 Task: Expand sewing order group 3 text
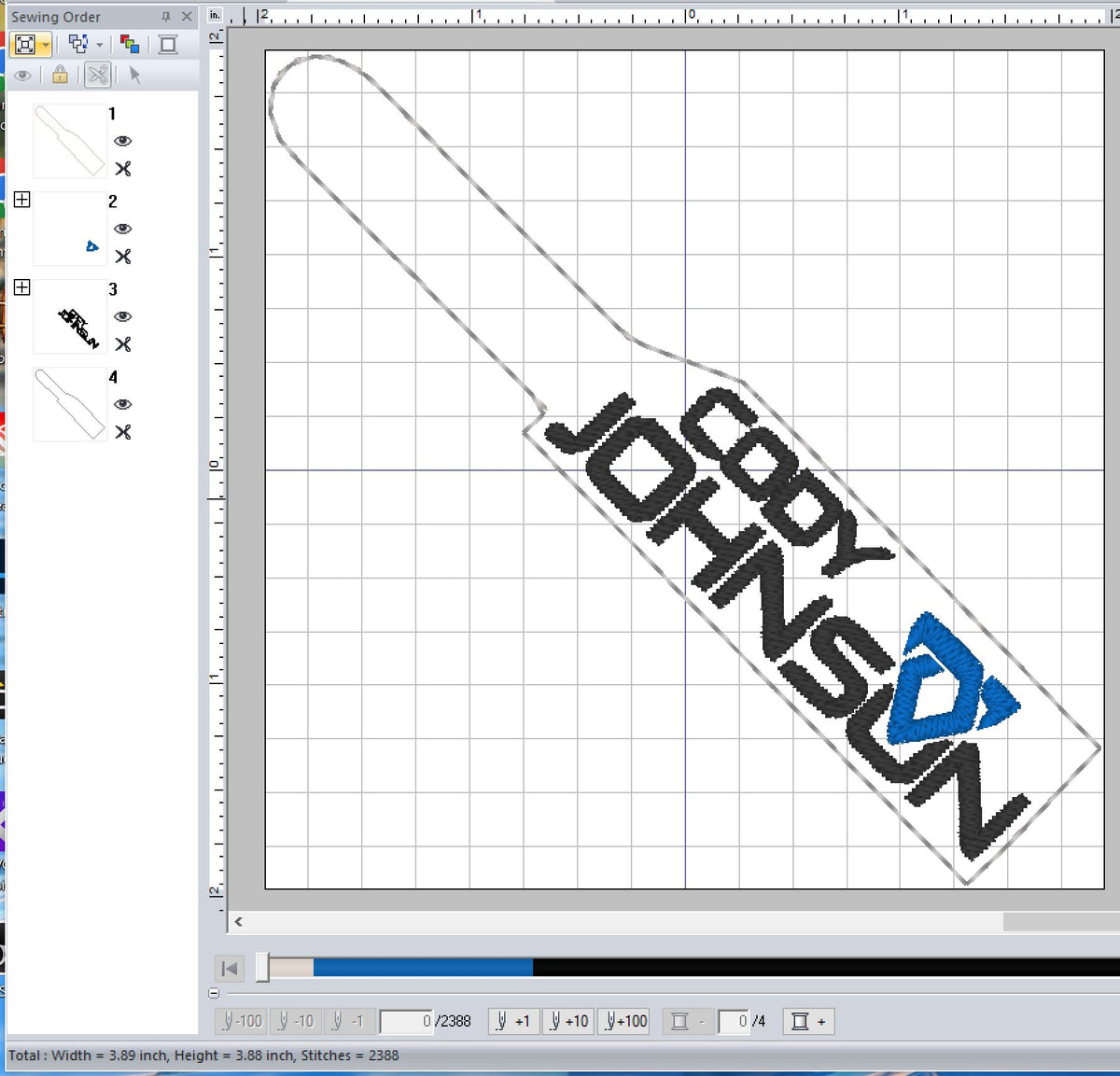pos(22,287)
